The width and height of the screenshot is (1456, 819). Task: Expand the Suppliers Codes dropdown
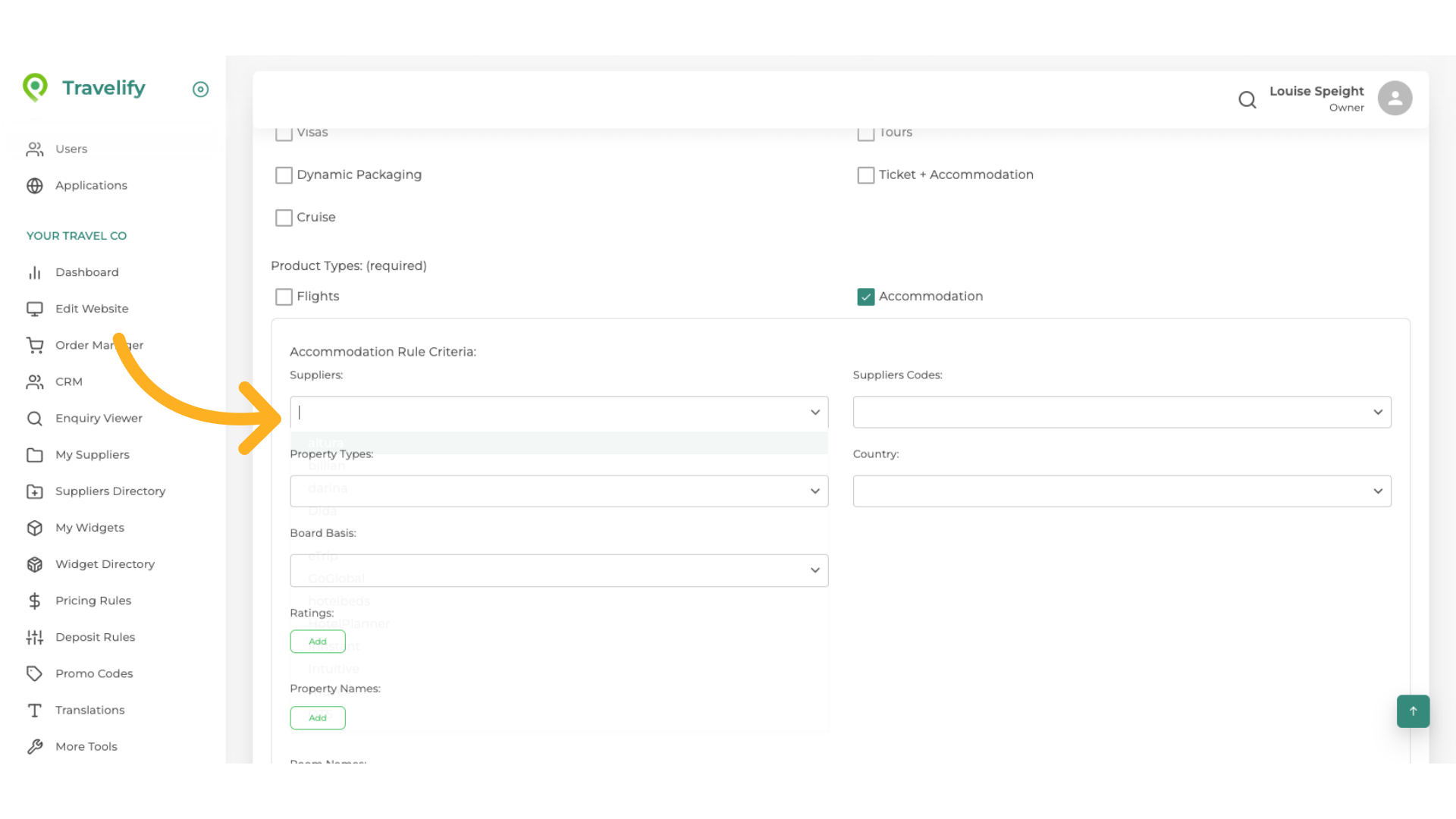click(1122, 413)
